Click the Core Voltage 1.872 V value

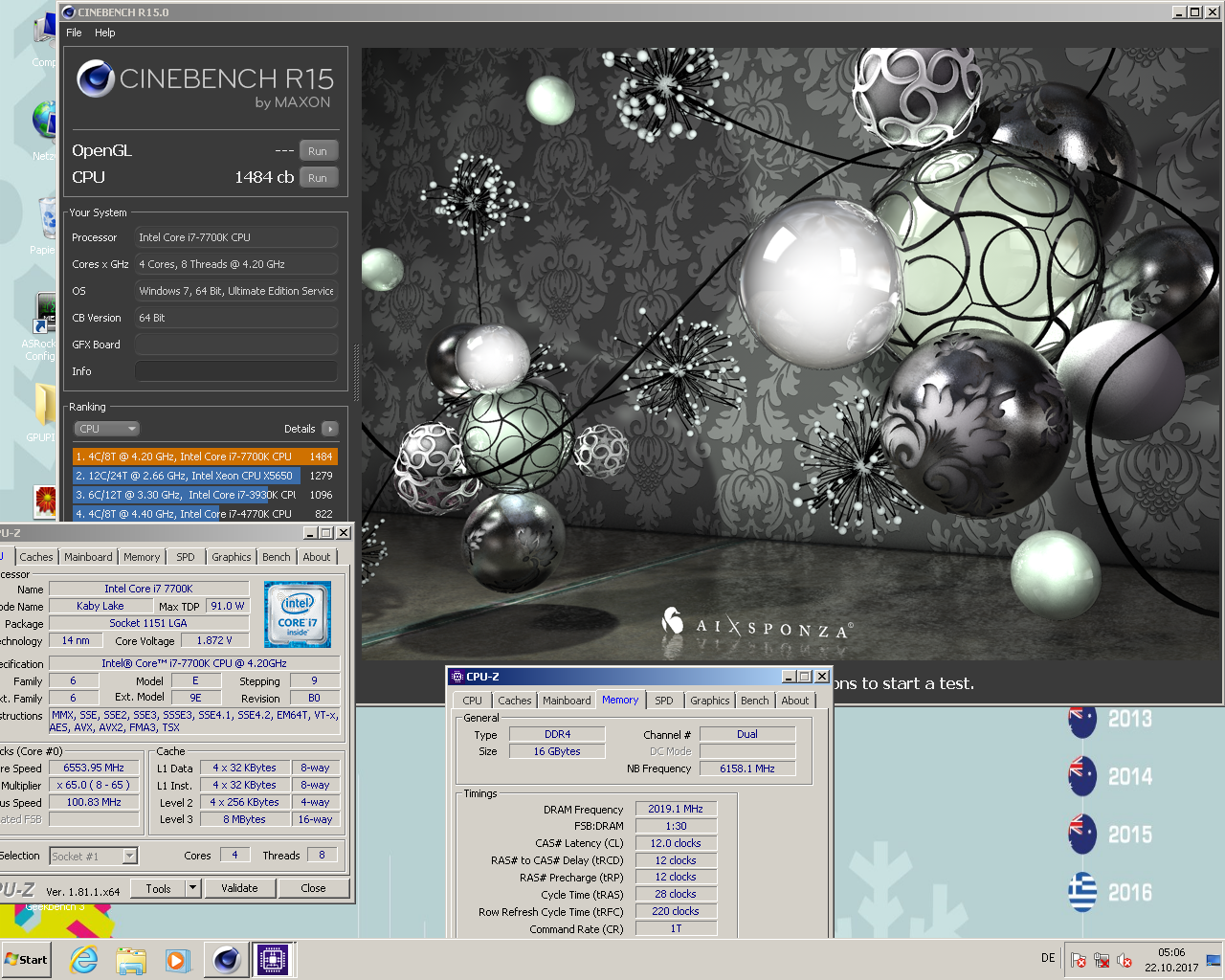coord(214,640)
